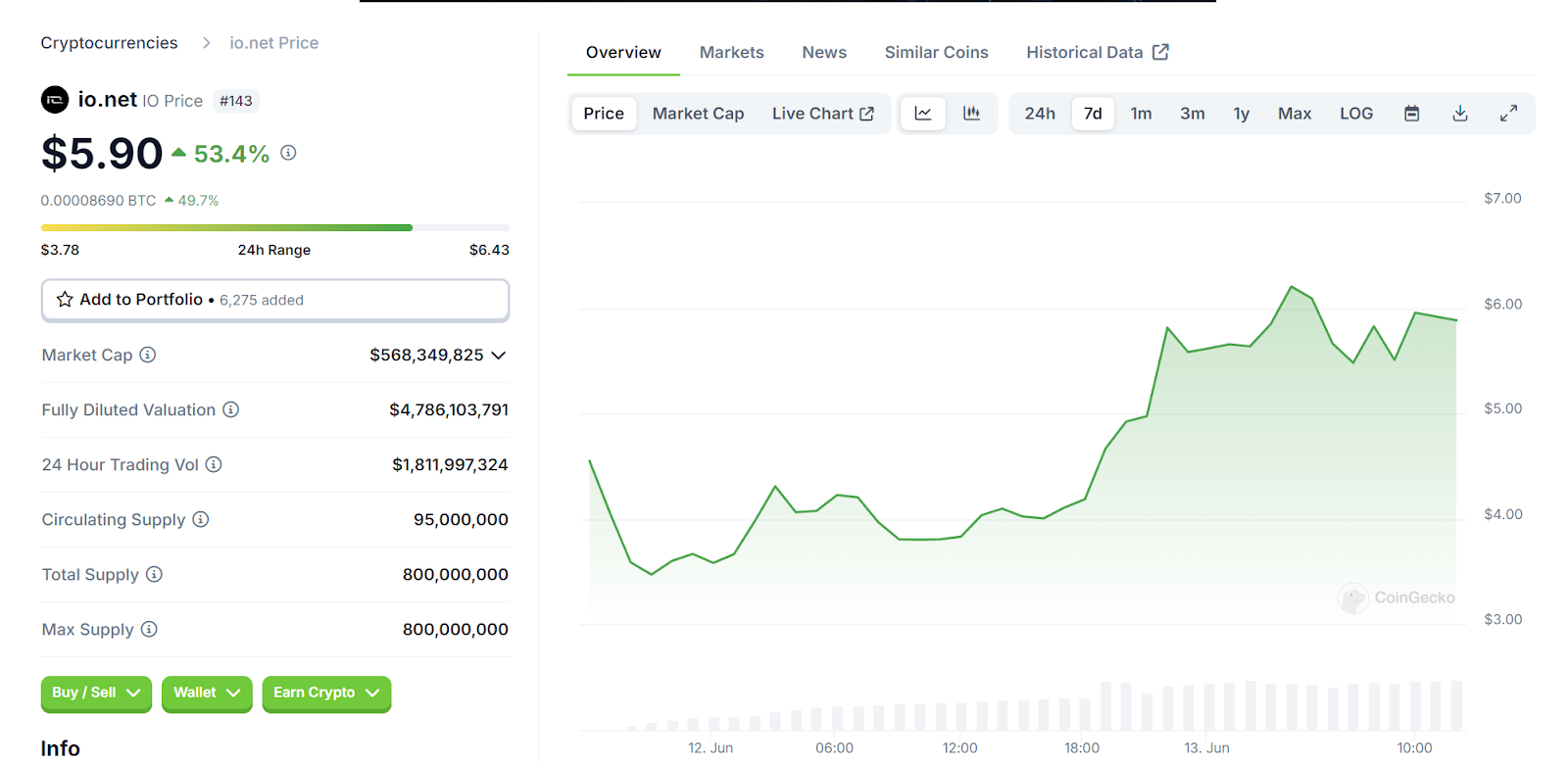The image size is (1568, 763).
Task: Click the price chart peak near $6.00
Action: coord(1292,287)
